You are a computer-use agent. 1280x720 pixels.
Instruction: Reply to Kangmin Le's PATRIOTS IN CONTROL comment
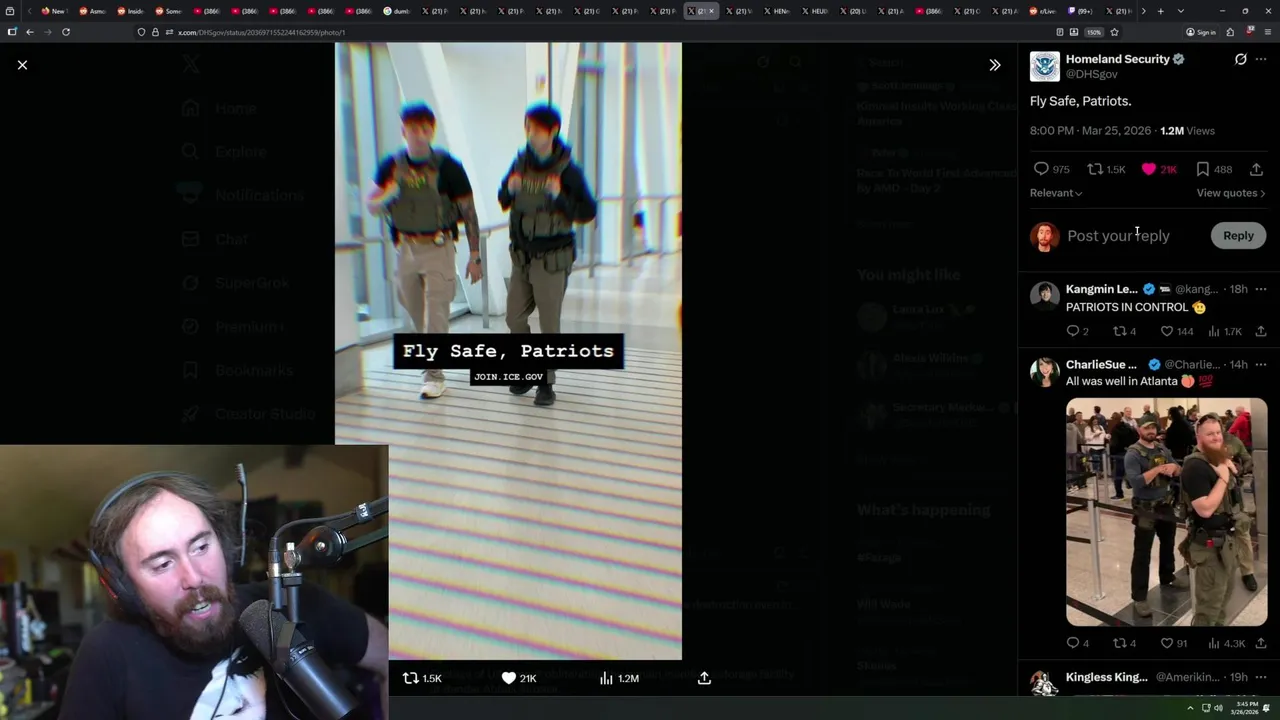click(1077, 331)
